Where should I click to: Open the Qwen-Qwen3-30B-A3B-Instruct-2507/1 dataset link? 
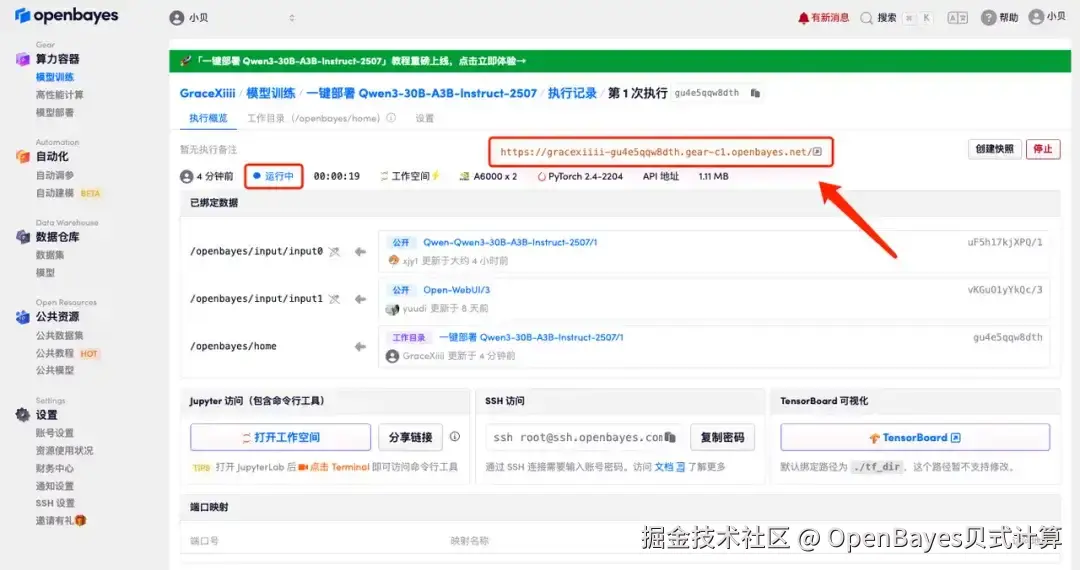coord(510,242)
